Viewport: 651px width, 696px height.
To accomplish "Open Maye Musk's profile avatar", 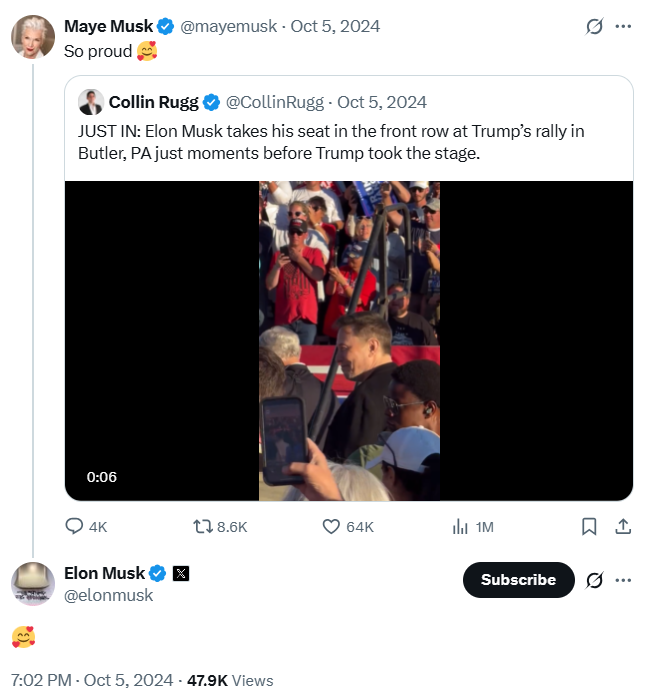I will click(32, 37).
